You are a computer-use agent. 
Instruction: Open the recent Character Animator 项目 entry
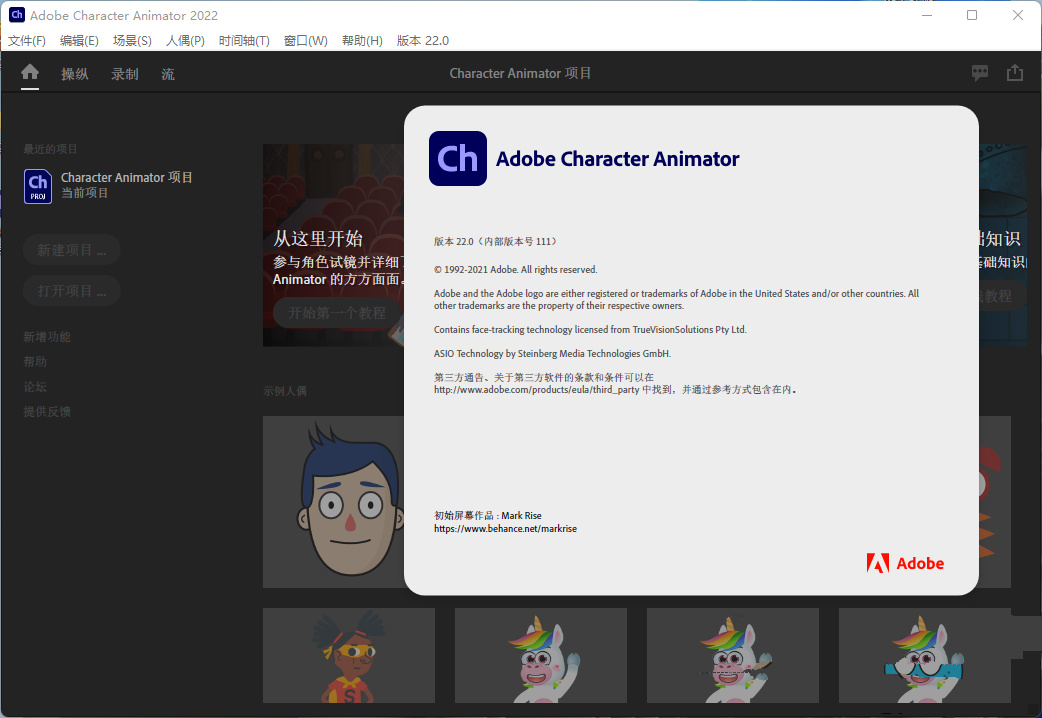[x=108, y=185]
